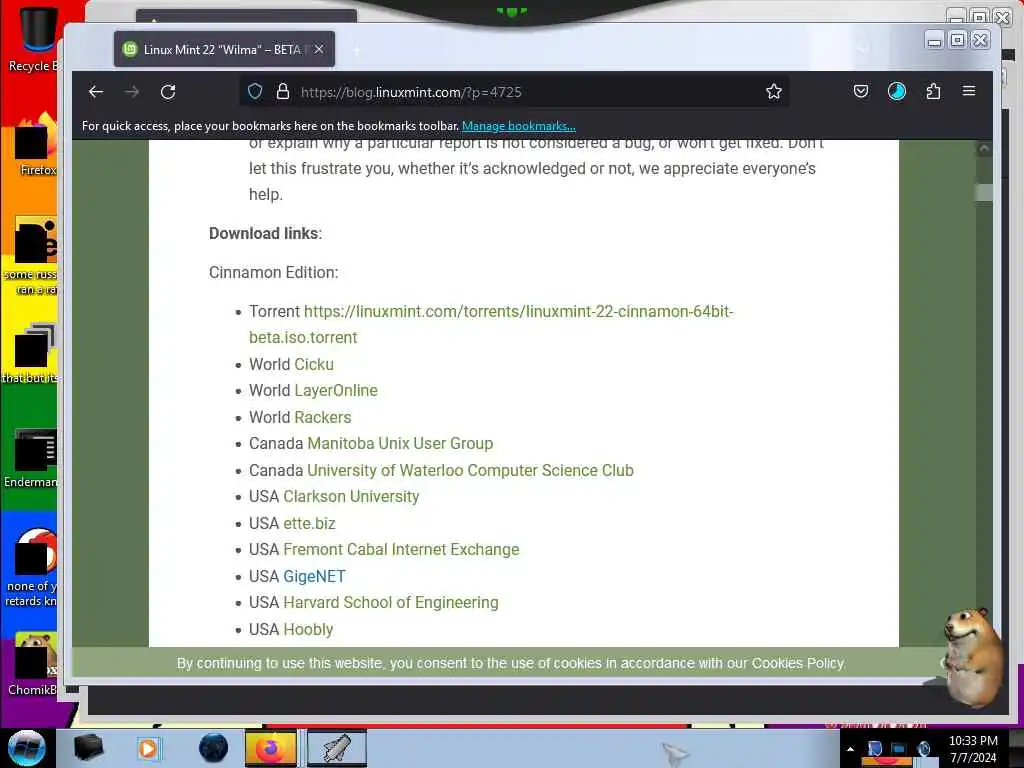Image resolution: width=1024 pixels, height=768 pixels.
Task: Click the padlock site security icon
Action: click(x=283, y=91)
